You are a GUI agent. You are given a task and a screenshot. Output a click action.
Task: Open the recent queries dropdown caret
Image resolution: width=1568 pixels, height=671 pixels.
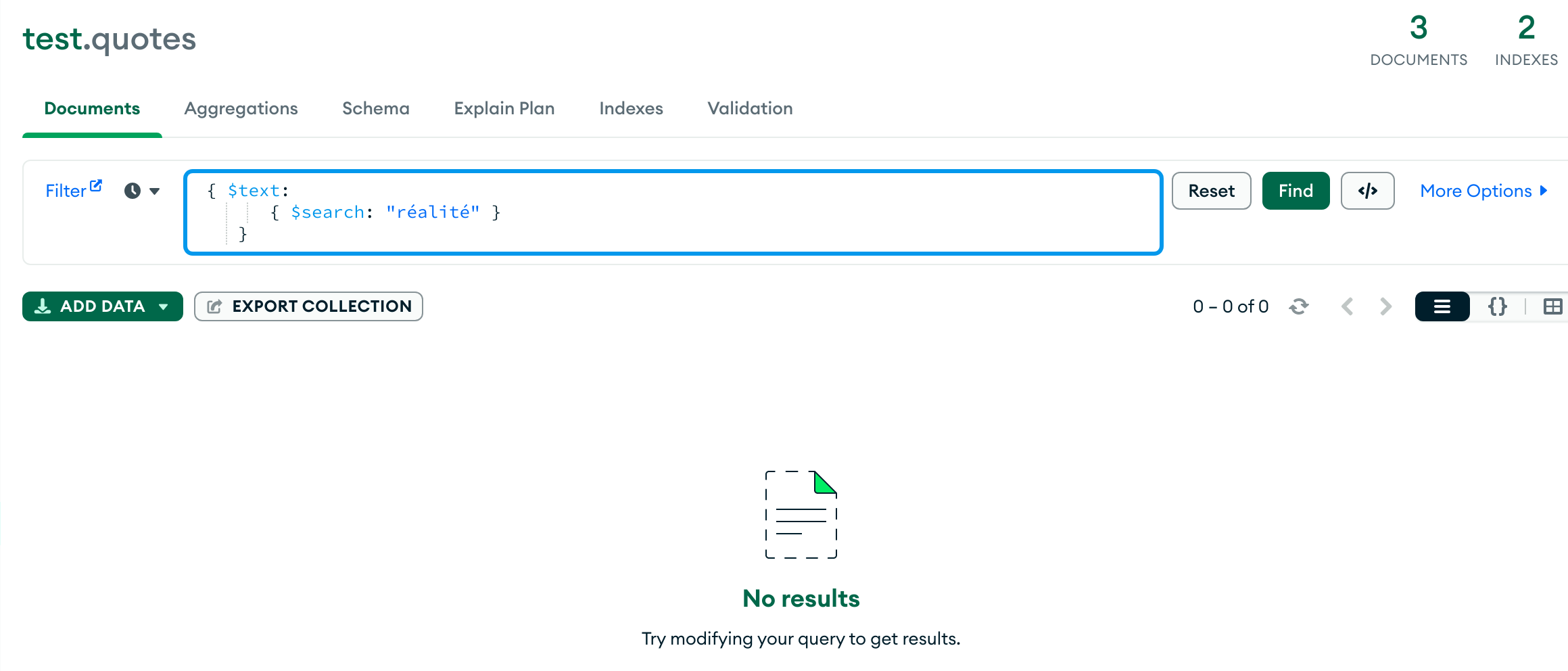(154, 191)
